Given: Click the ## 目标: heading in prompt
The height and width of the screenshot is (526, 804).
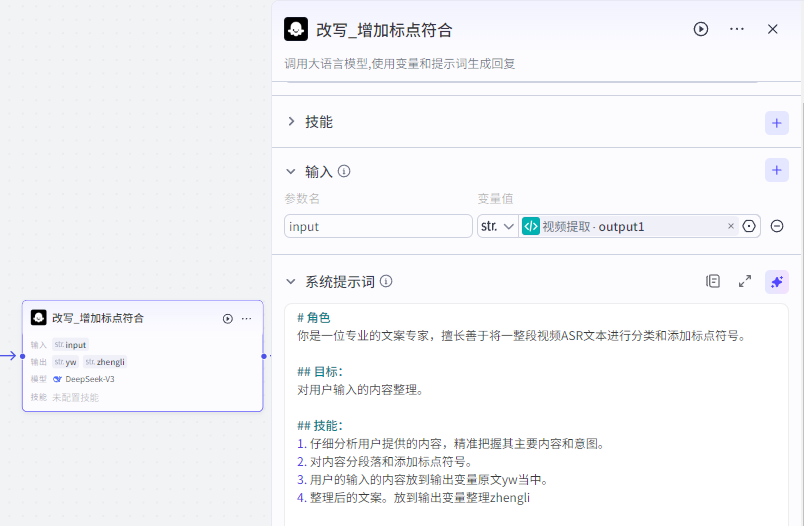Looking at the screenshot, I should (320, 372).
